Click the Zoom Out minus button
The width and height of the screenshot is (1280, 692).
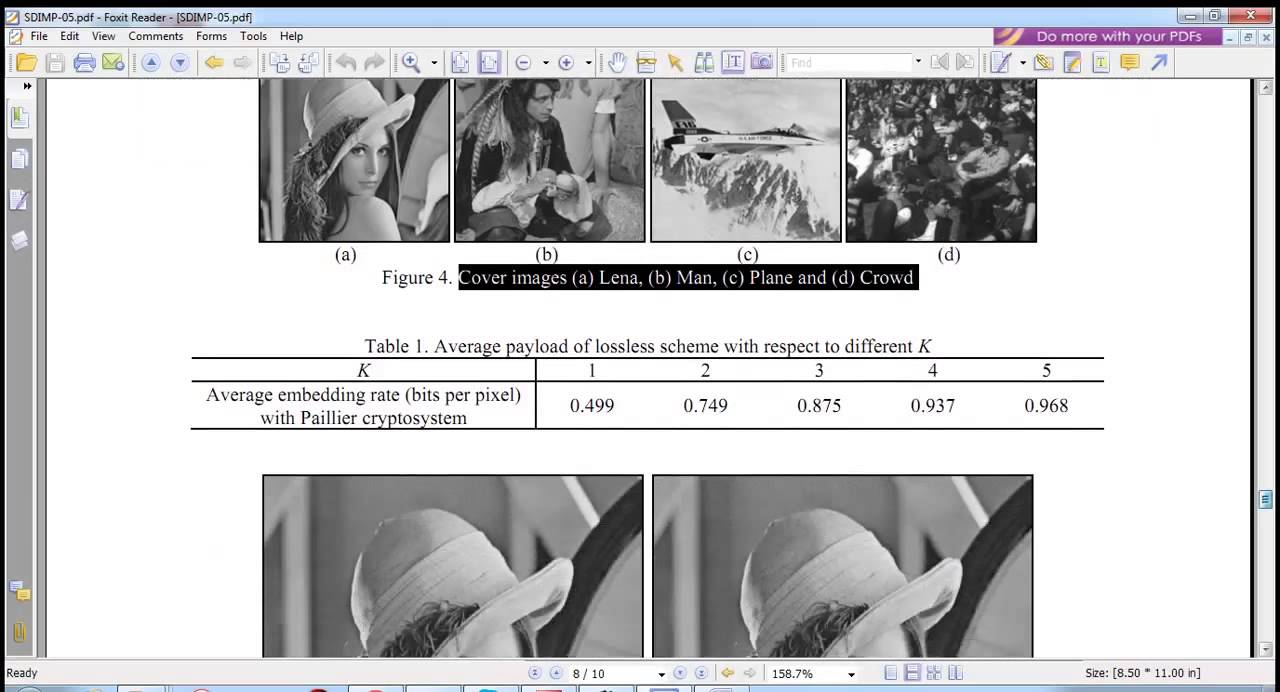point(523,63)
